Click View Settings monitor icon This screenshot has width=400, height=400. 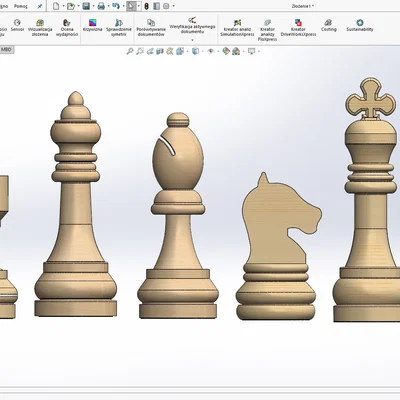(x=251, y=51)
